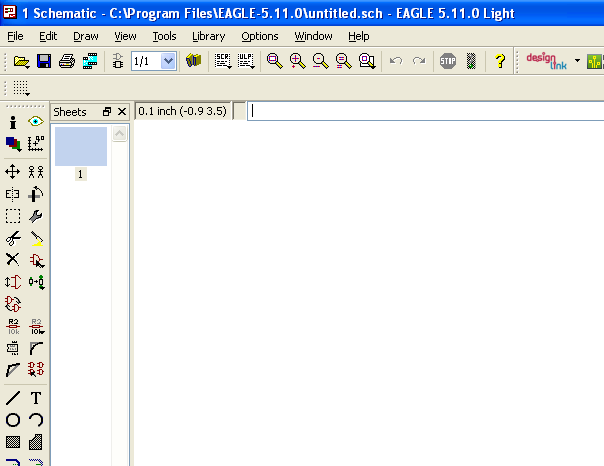Screen dimensions: 604x466
Task: Open the Options menu
Action: 260,36
